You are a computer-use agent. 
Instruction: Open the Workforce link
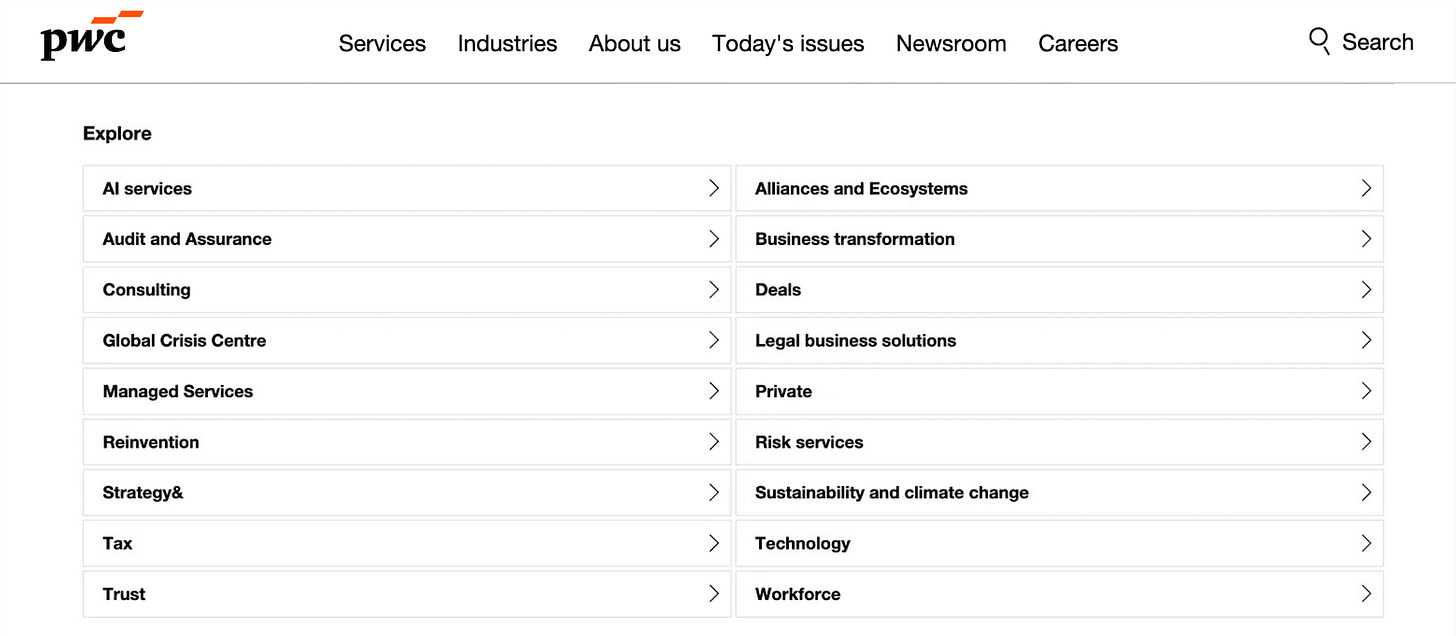[1059, 594]
